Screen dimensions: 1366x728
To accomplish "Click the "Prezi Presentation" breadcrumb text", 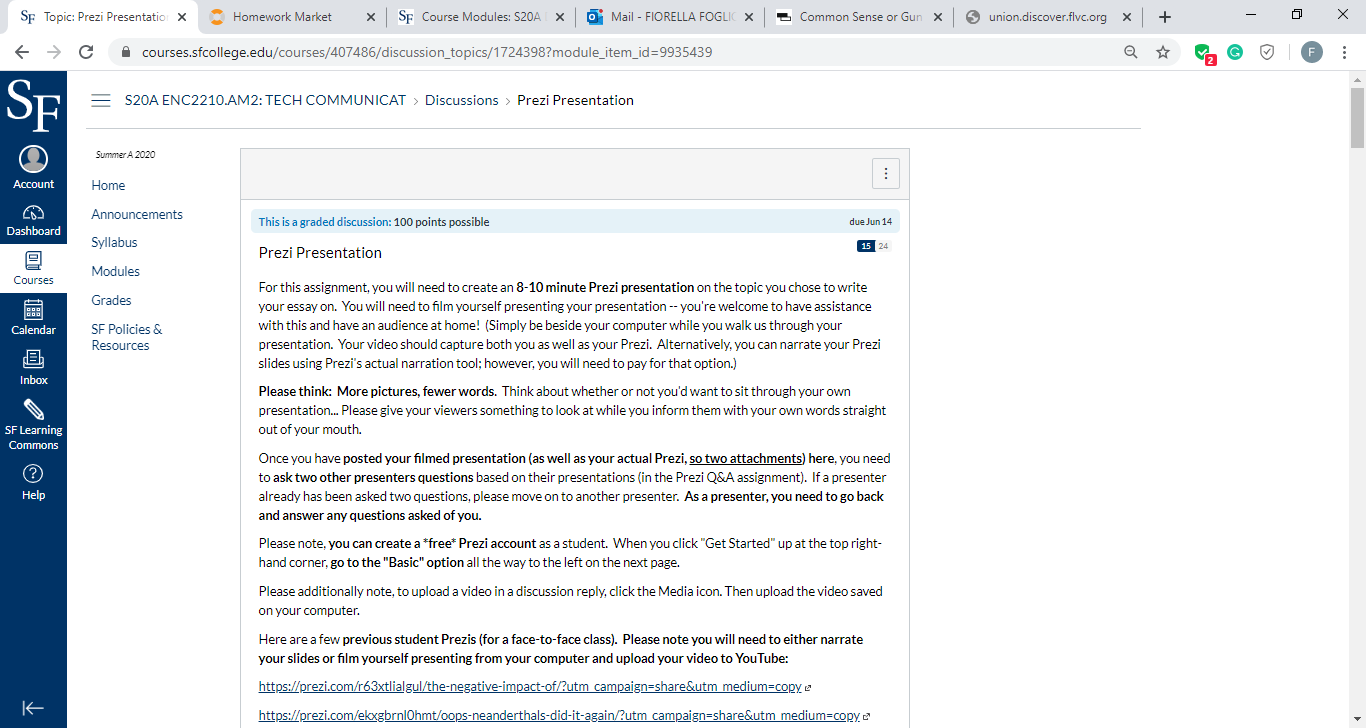I will pyautogui.click(x=575, y=100).
